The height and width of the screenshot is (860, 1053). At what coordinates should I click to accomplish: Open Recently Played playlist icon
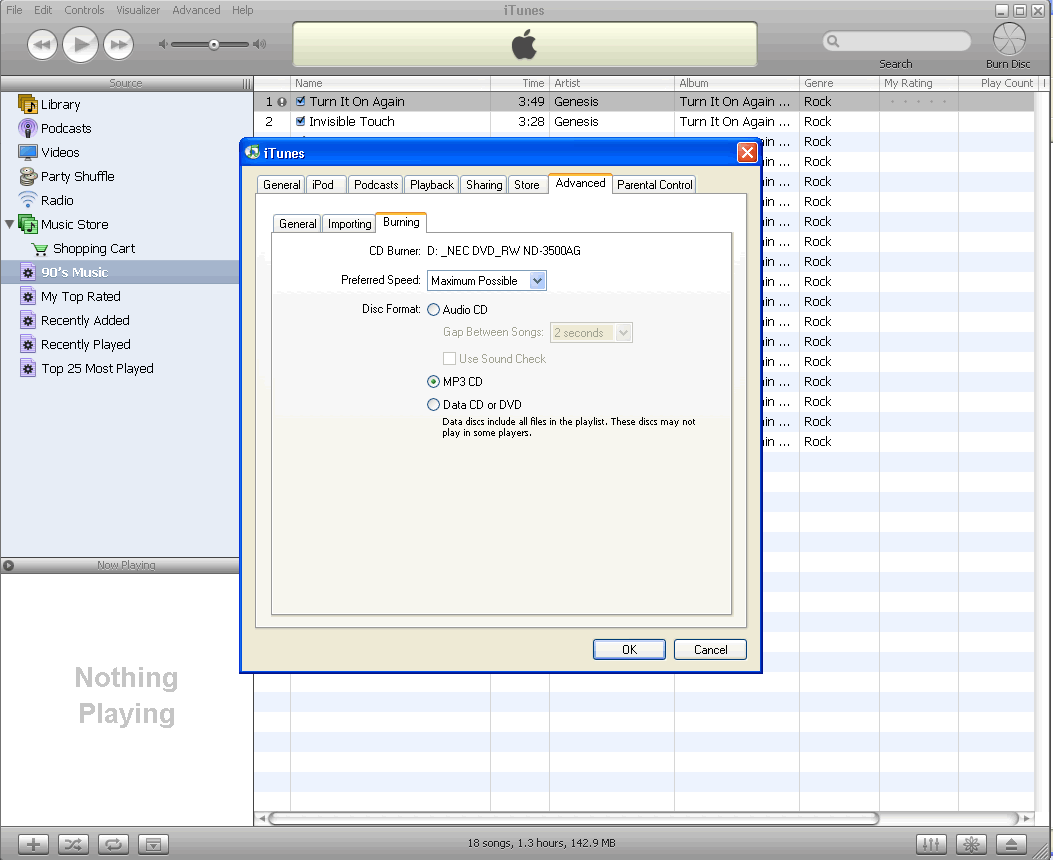click(28, 345)
